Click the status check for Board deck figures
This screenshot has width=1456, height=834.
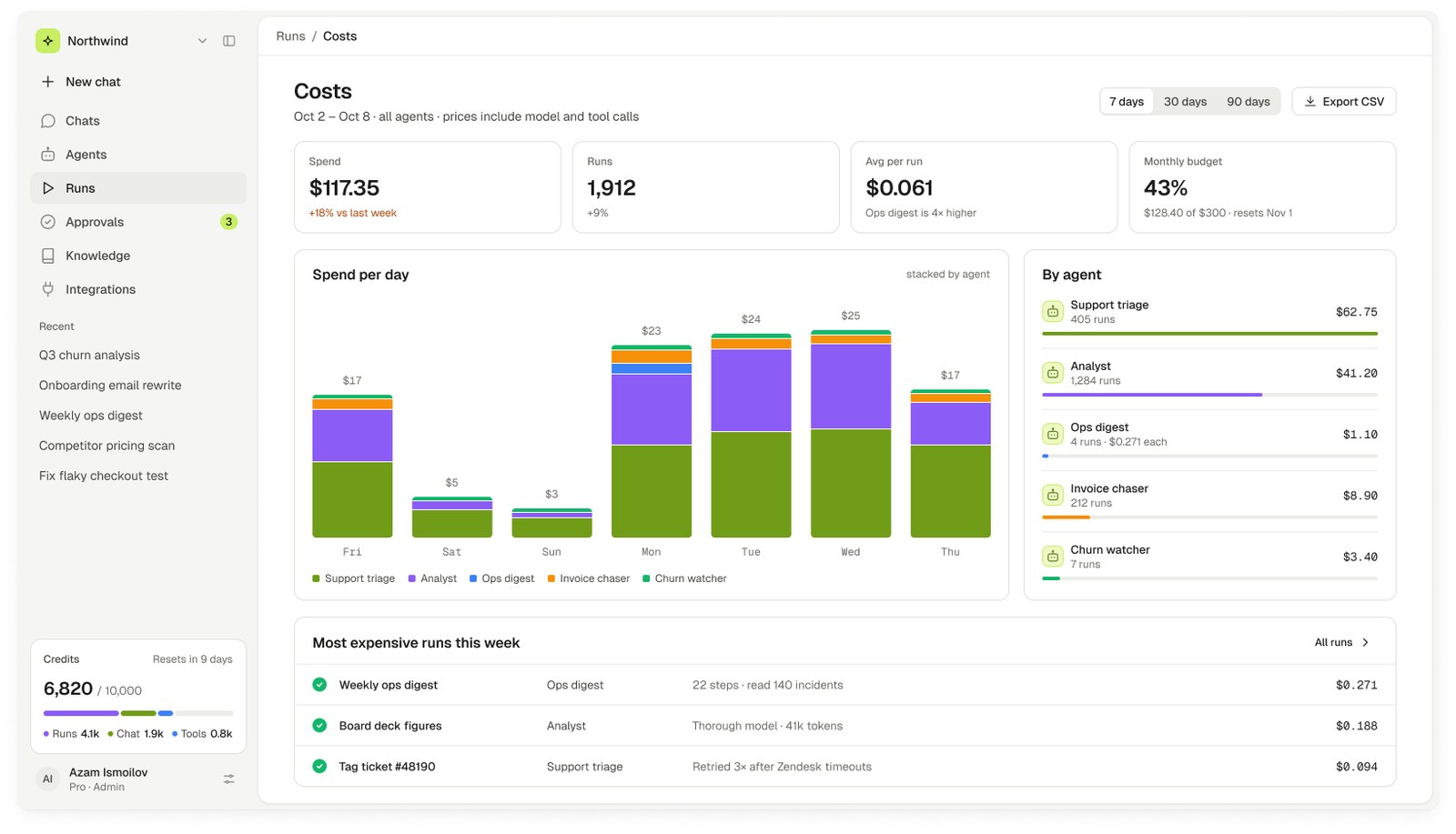tap(319, 726)
